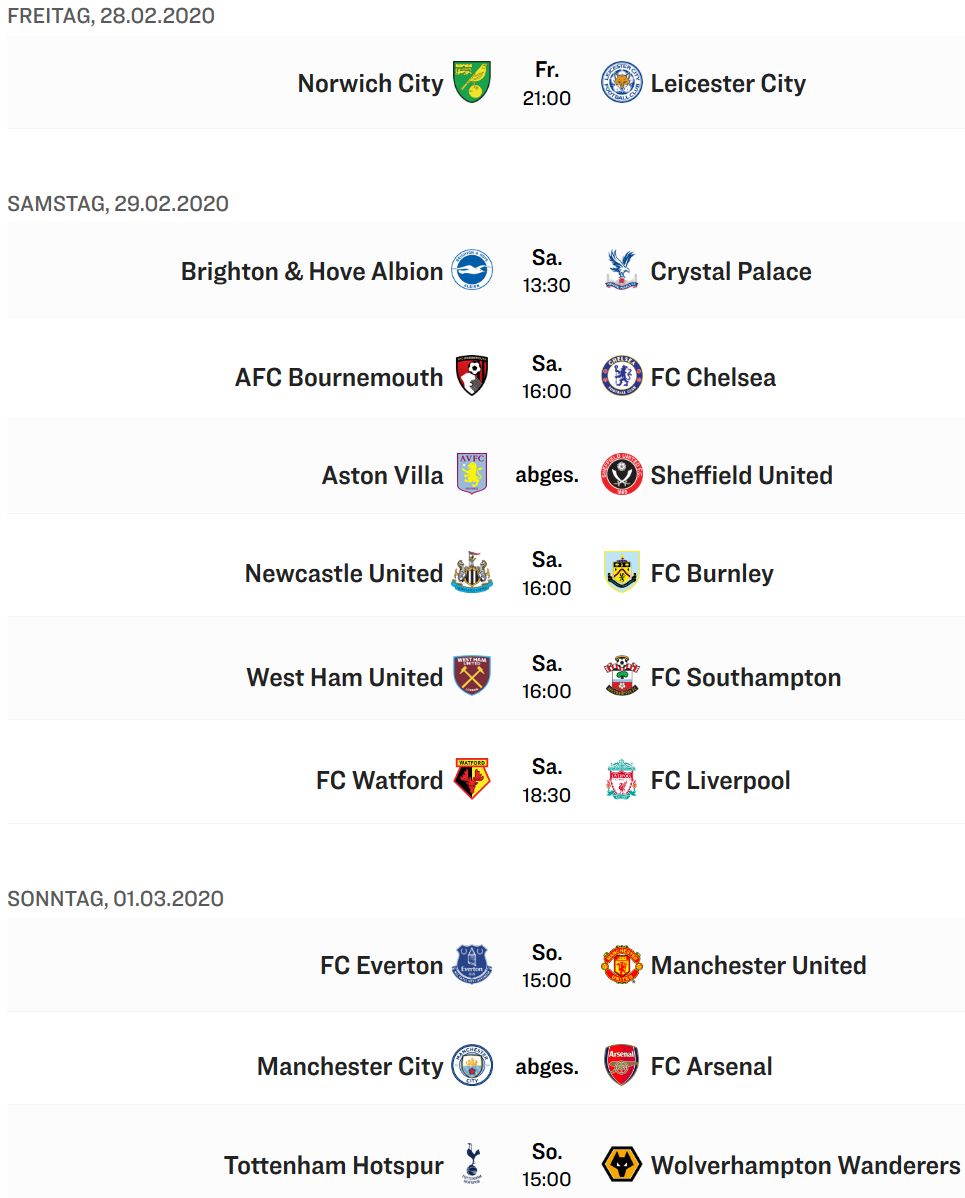Click the FC Burnley team name
This screenshot has height=1198, width=965.
712,574
